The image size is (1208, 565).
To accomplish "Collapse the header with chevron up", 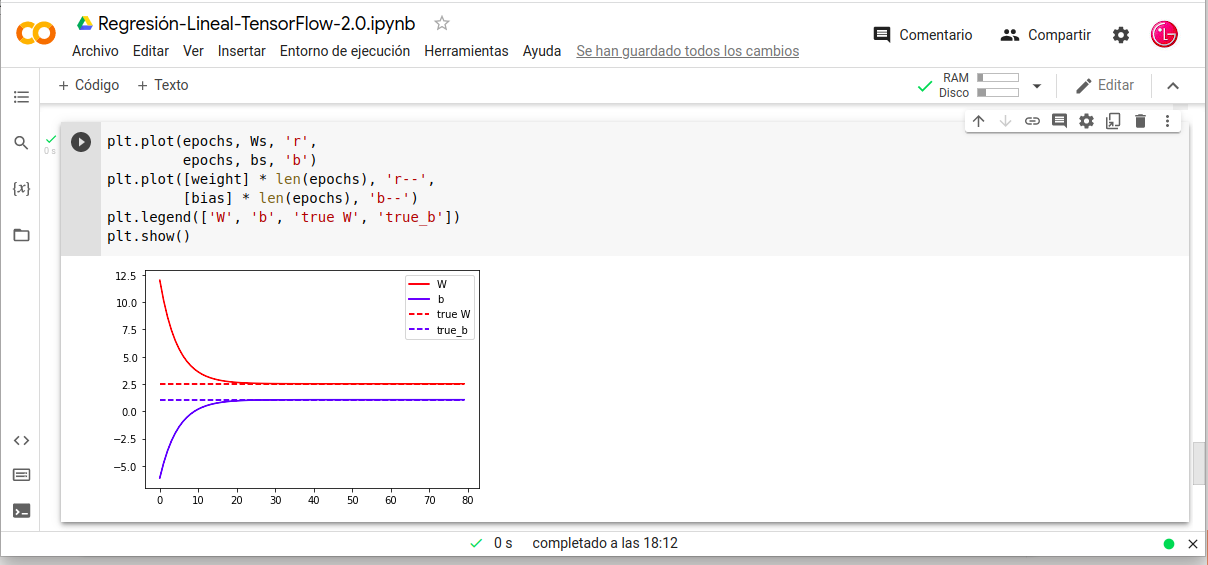I will (x=1173, y=86).
